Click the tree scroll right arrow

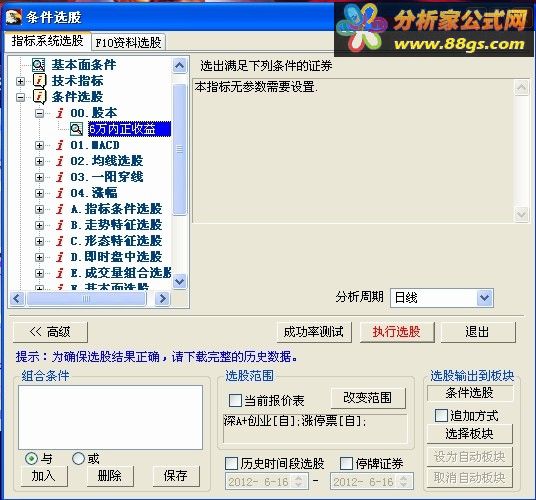click(x=162, y=299)
